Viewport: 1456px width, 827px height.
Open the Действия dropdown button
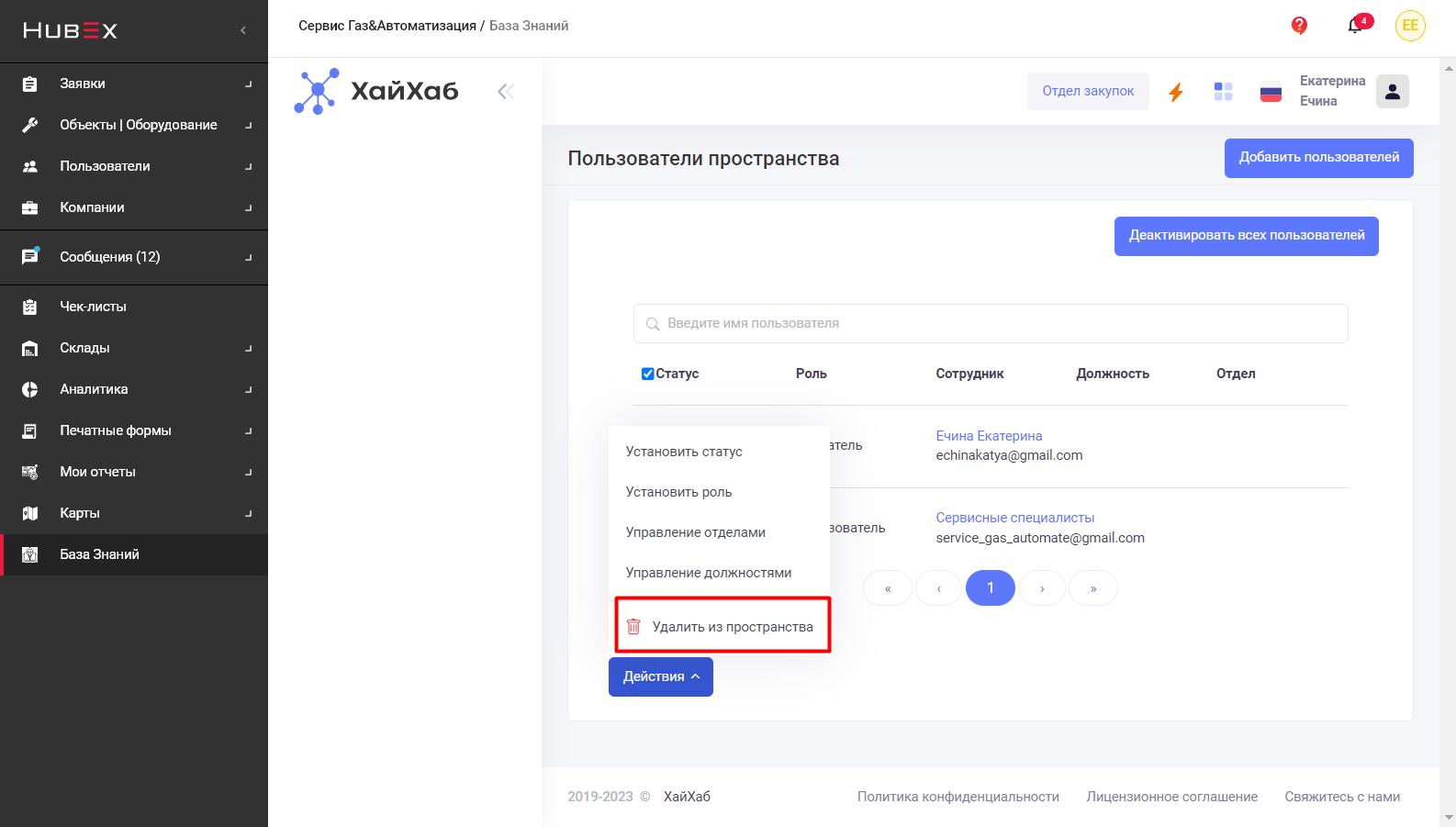tap(661, 676)
